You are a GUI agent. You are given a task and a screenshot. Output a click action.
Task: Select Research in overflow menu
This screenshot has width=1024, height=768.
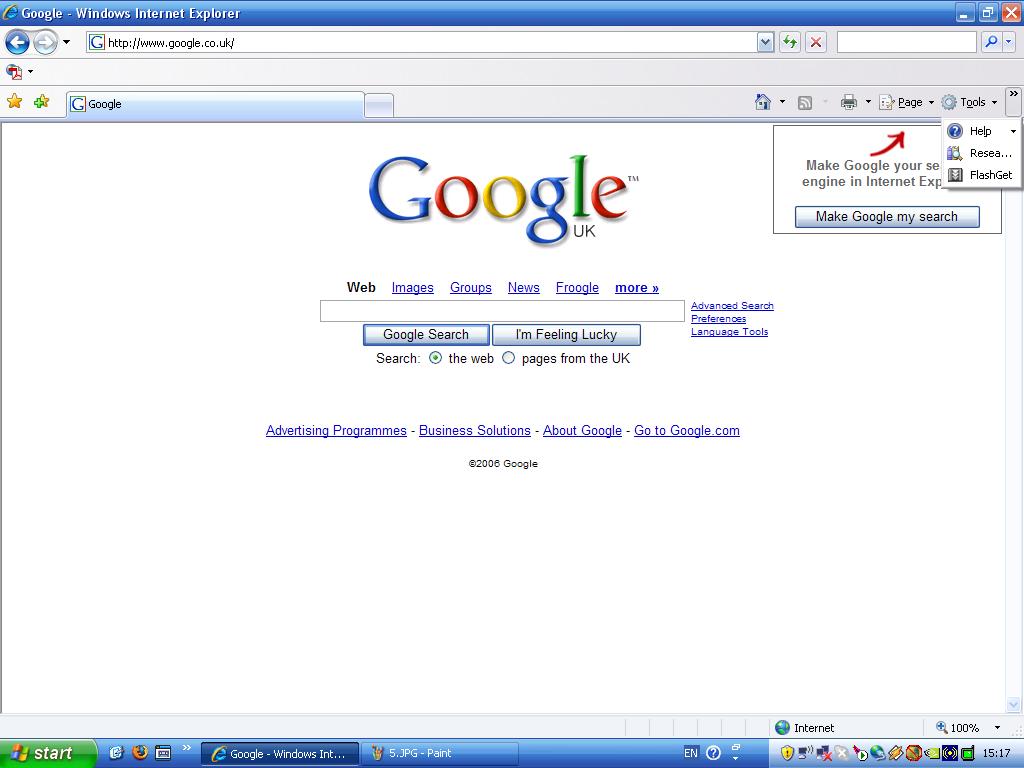tap(980, 153)
